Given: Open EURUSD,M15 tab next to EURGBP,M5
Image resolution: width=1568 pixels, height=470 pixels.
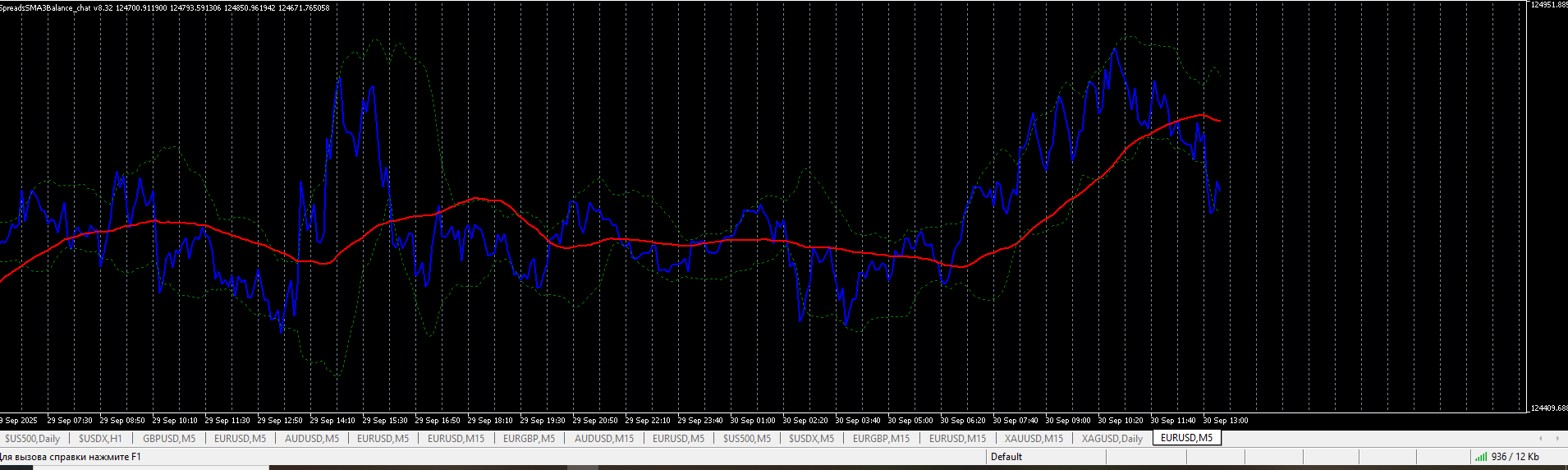Looking at the screenshot, I should (x=456, y=439).
